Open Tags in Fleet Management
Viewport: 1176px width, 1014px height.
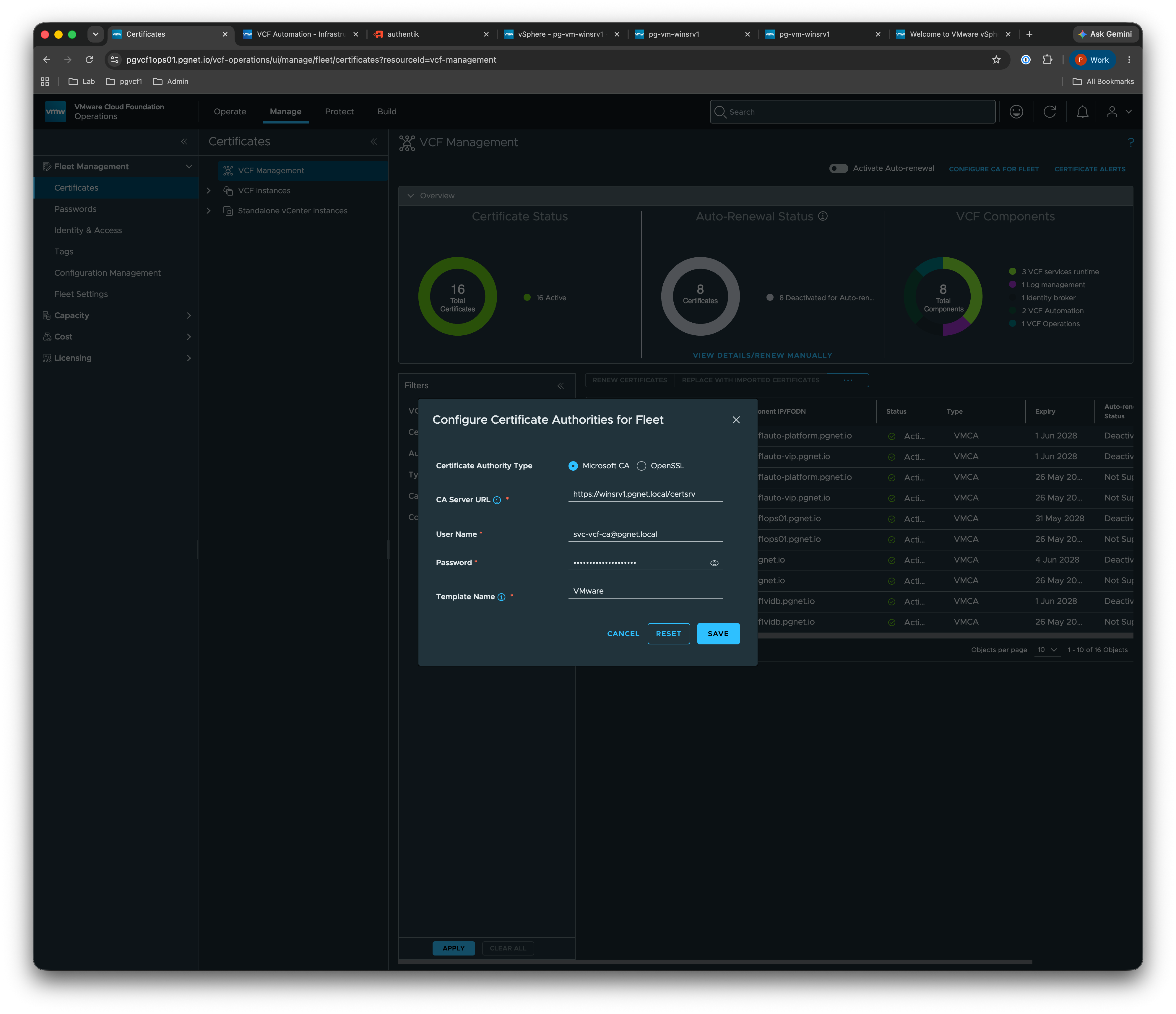pos(64,251)
